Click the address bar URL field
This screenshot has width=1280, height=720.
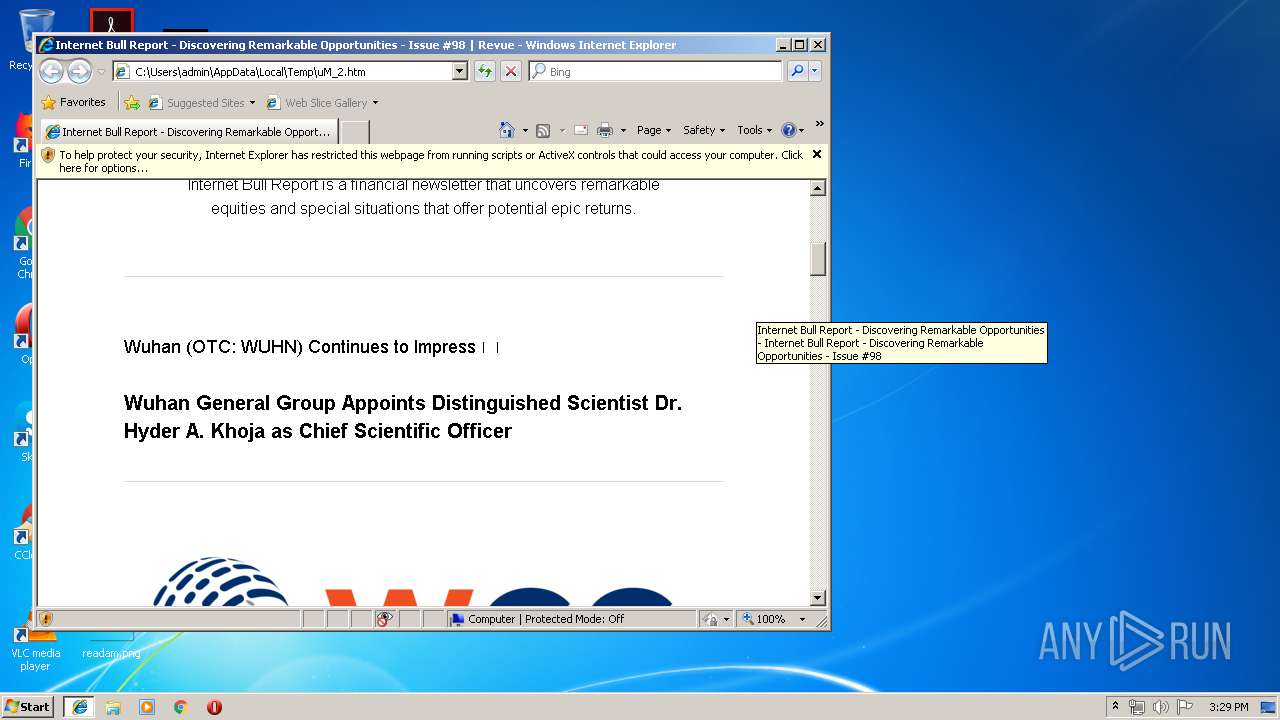coord(291,71)
